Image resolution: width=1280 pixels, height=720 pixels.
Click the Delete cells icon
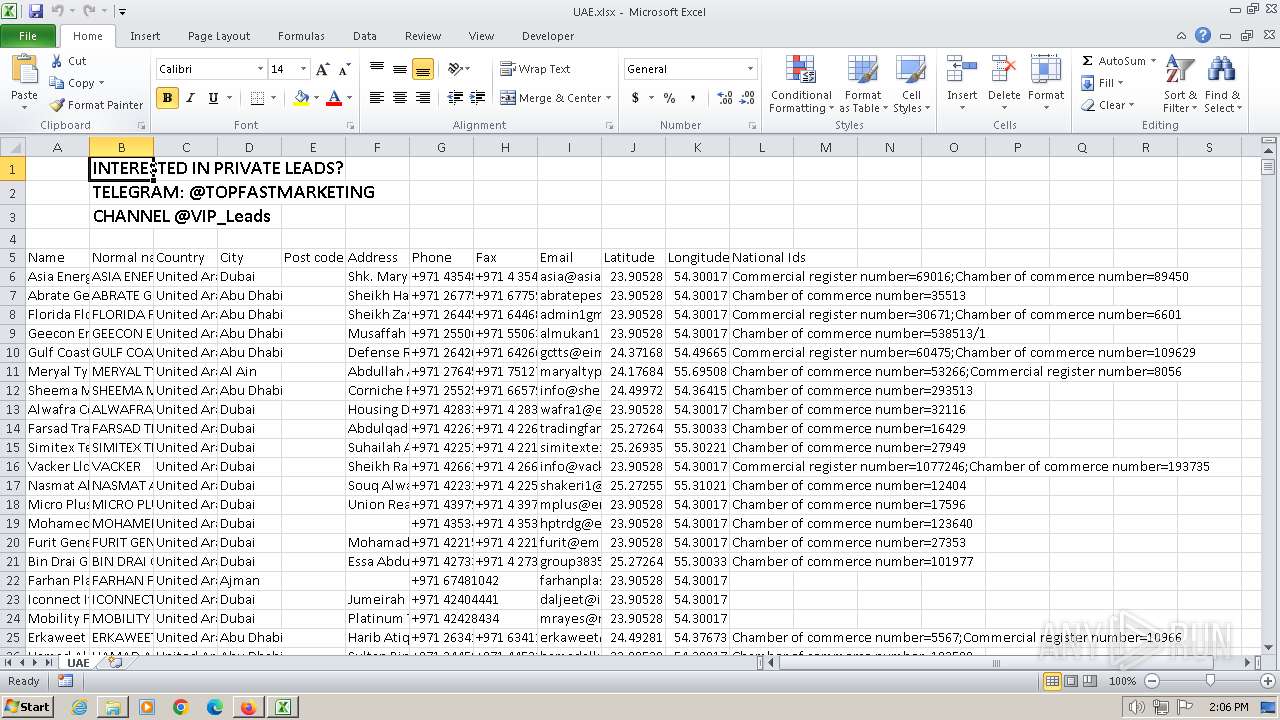pos(1003,71)
